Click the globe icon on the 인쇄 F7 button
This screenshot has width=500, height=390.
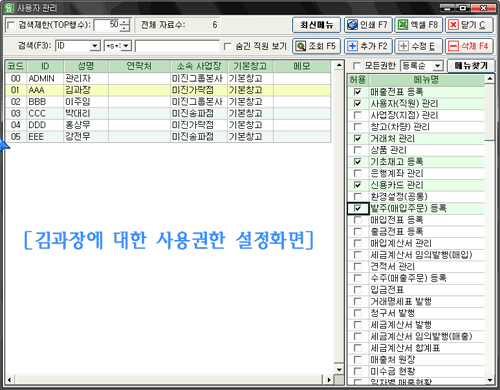(352, 25)
